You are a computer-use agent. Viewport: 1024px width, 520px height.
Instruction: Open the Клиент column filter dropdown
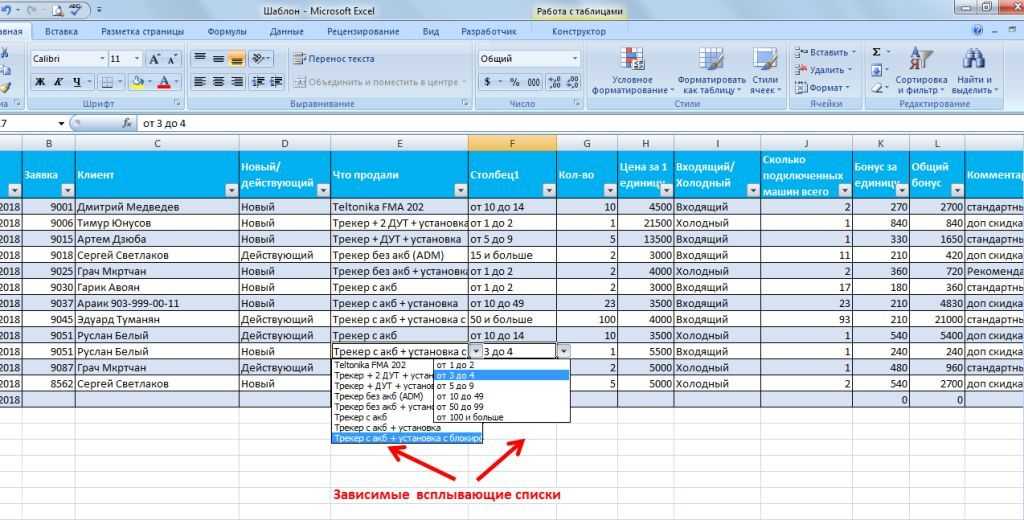click(x=231, y=190)
